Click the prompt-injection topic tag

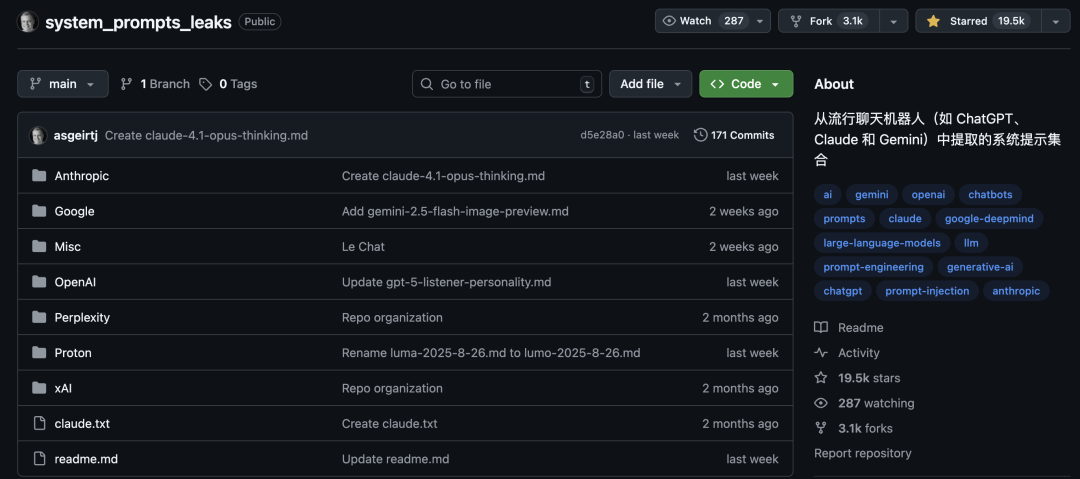click(x=927, y=291)
